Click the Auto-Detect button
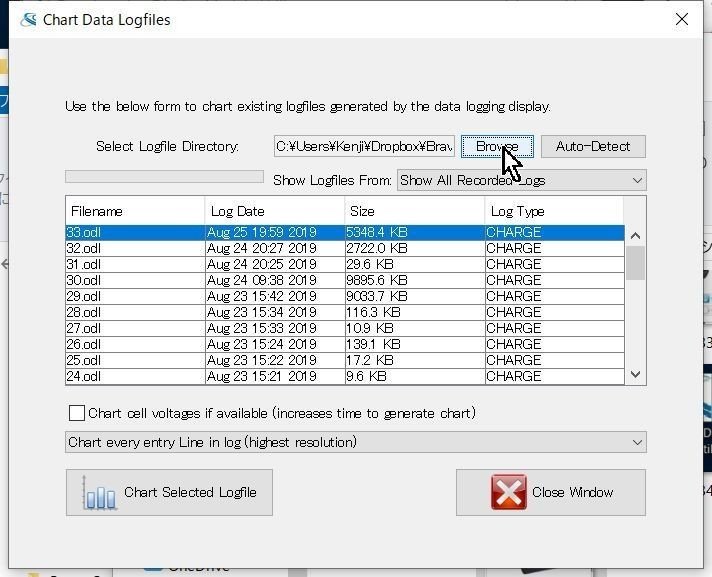The image size is (712, 577). 593,146
